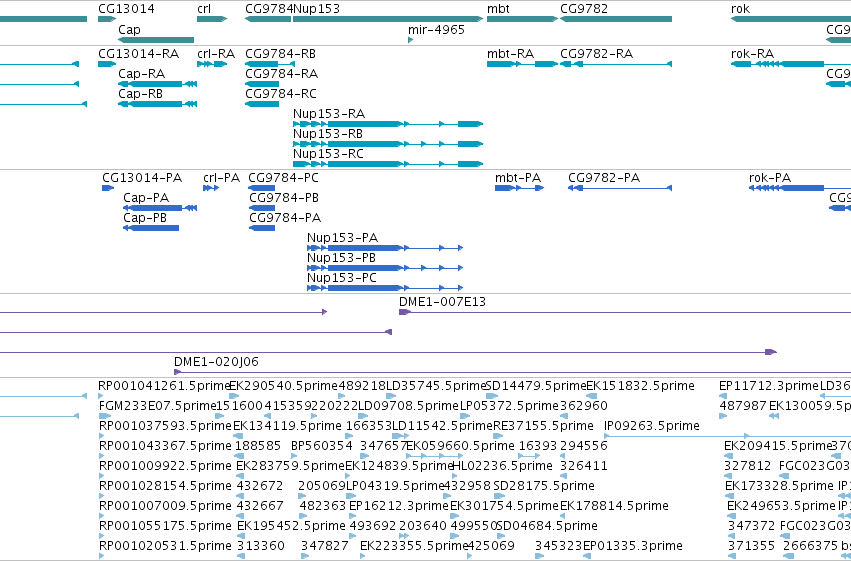Select the Cap gene feature
Viewport: 851px width, 561px height.
point(156,40)
